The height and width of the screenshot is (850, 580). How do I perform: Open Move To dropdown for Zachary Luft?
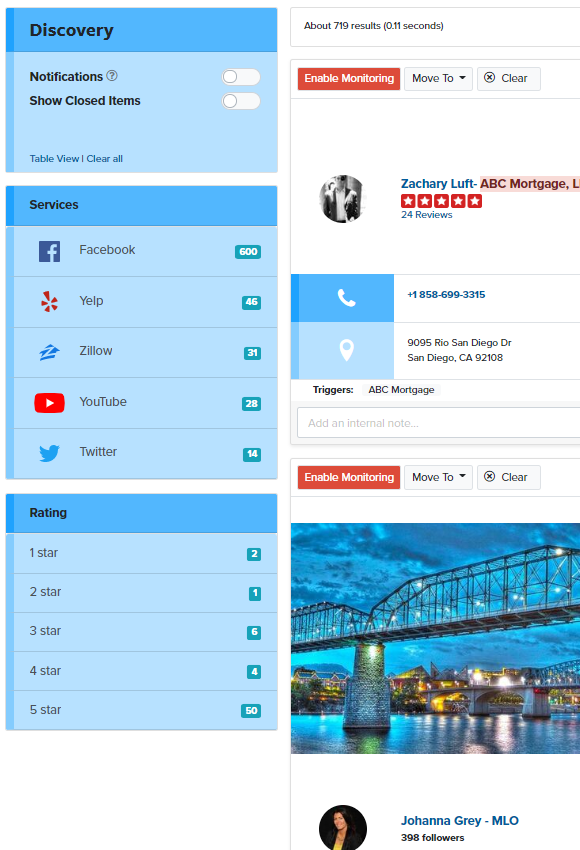click(x=438, y=79)
